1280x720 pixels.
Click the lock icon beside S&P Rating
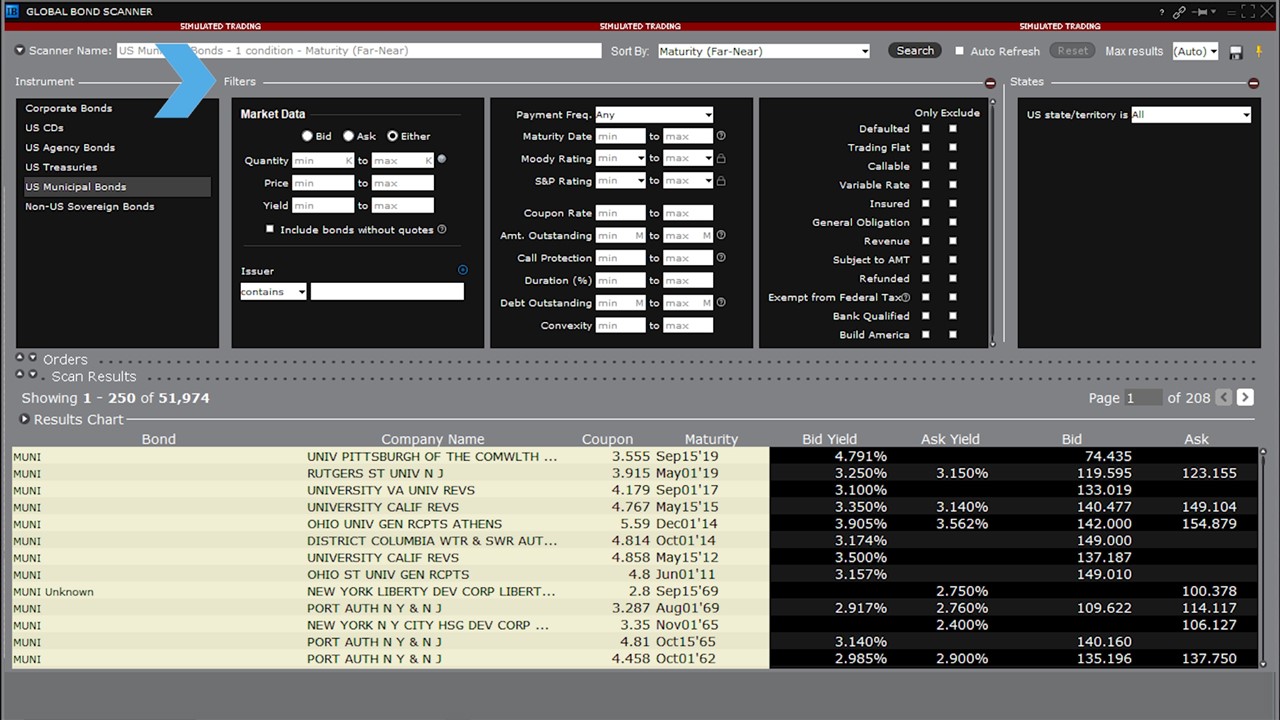pos(721,181)
